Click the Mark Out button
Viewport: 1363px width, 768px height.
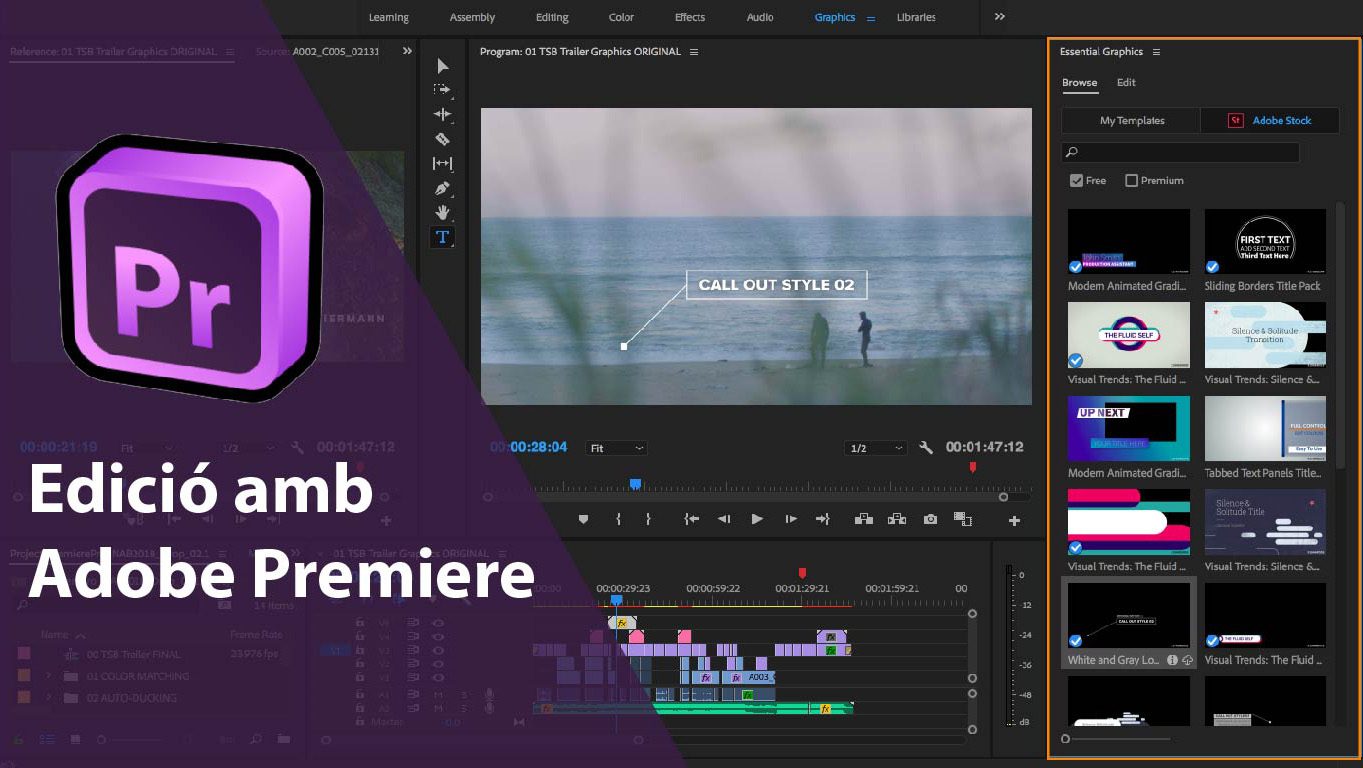tap(648, 519)
